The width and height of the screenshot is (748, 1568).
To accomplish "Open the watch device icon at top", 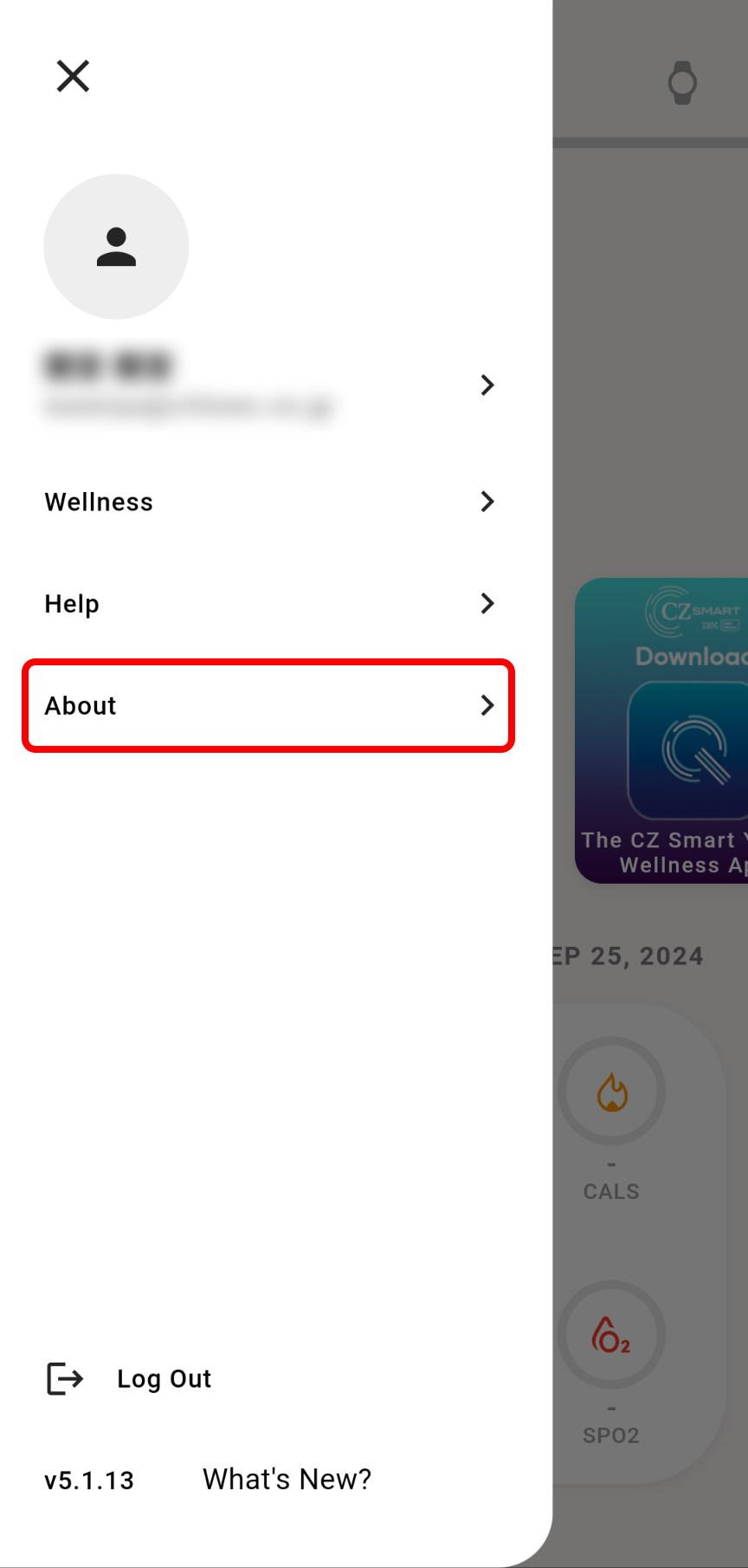I will pos(682,83).
